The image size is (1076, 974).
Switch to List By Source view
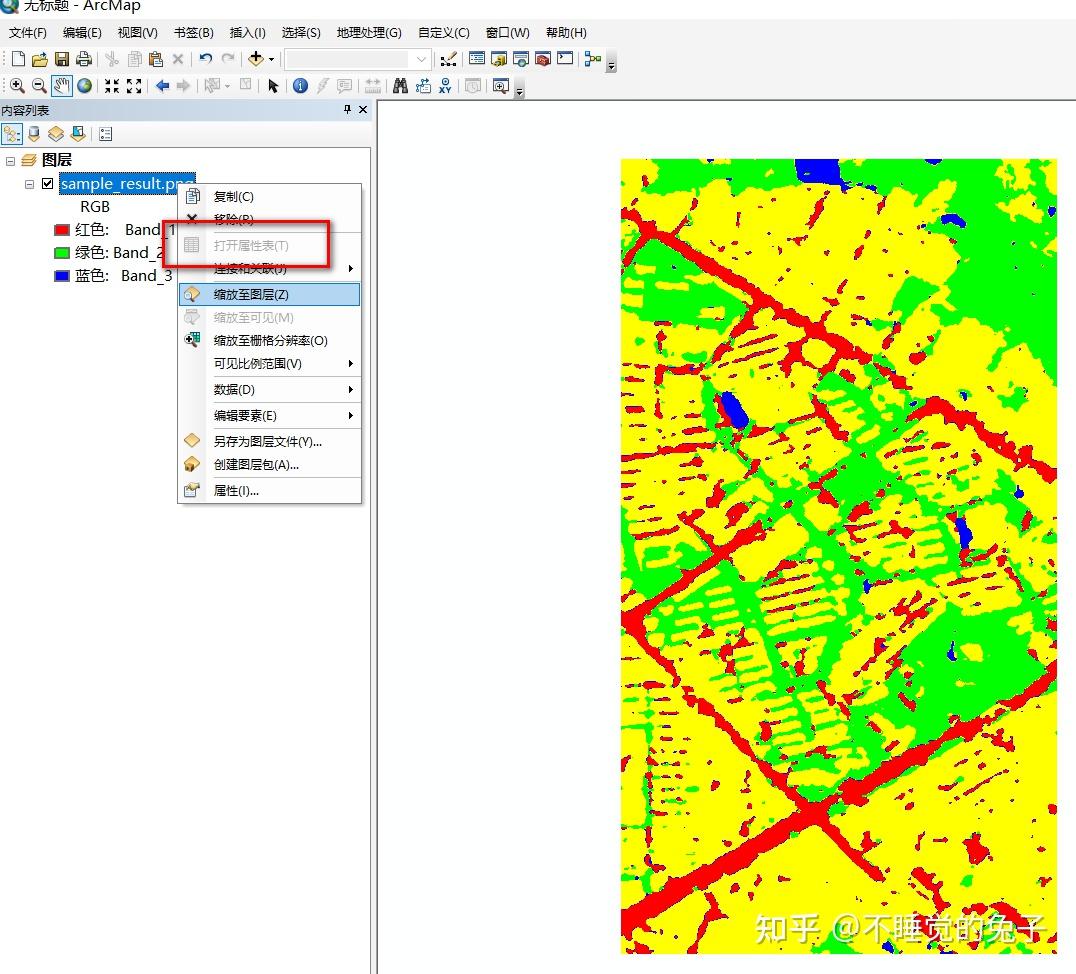tap(34, 134)
